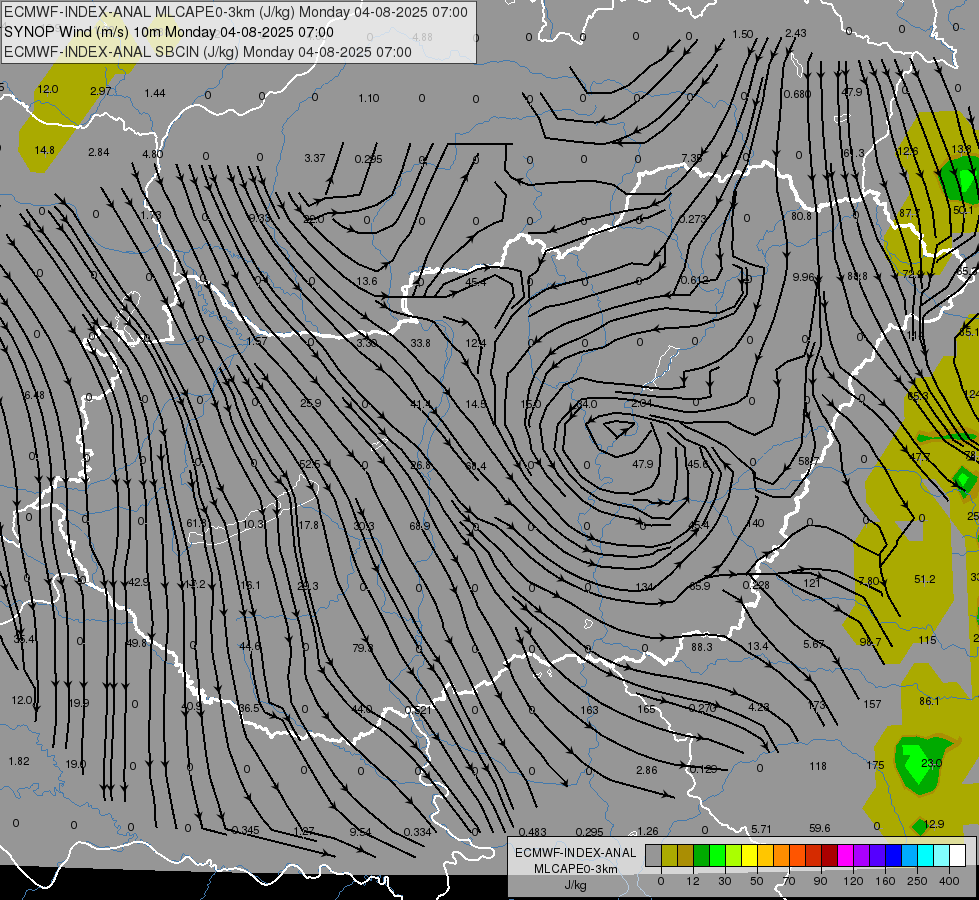Viewport: 979px width, 900px height.
Task: Click the '60.4' map value
Action: tap(476, 465)
